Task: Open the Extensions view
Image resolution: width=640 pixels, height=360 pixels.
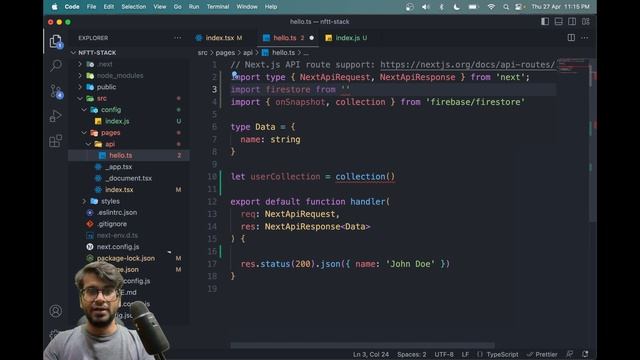Action: pos(56,141)
